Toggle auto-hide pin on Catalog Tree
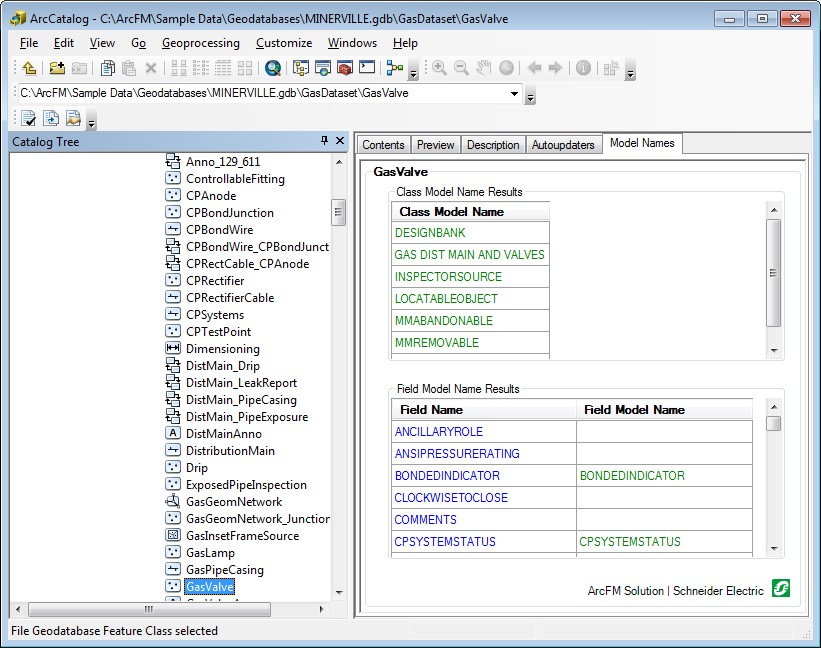The width and height of the screenshot is (821, 648). point(324,140)
